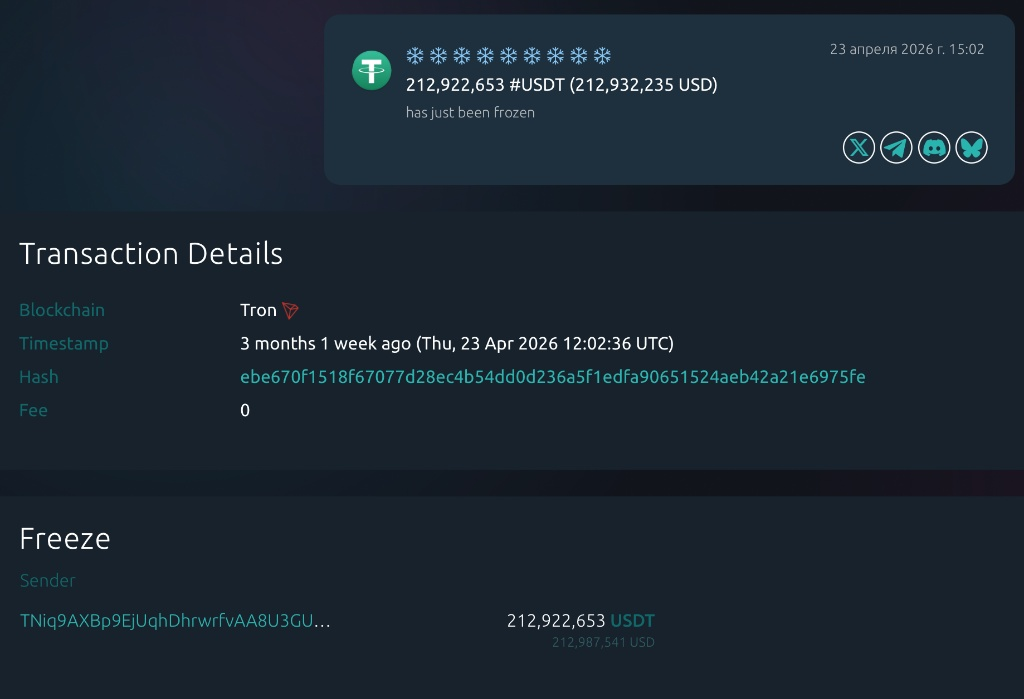Click the Sender label
The image size is (1024, 699).
pyautogui.click(x=48, y=581)
